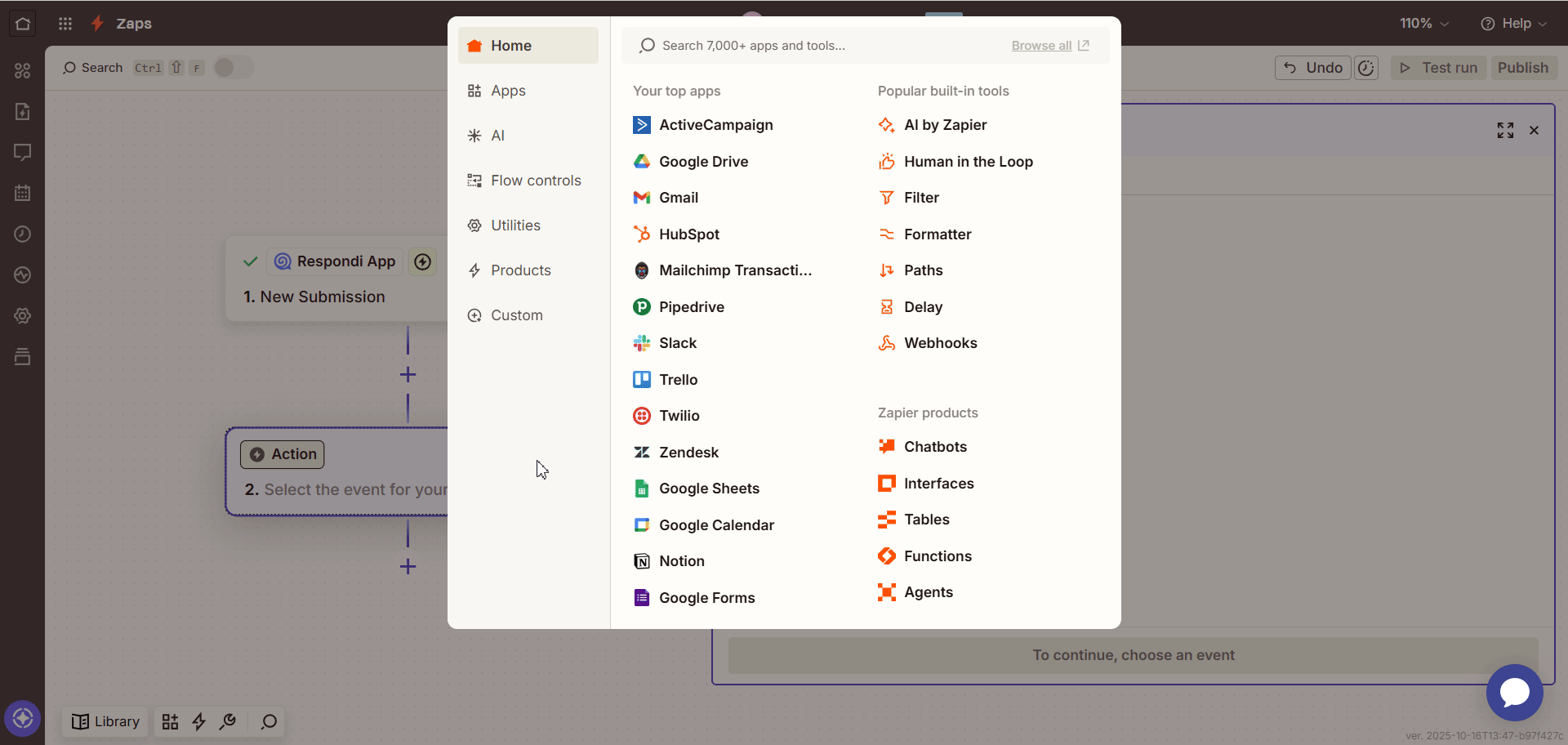The image size is (1568, 745).
Task: Open Zap history clock in sidebar
Action: (23, 234)
